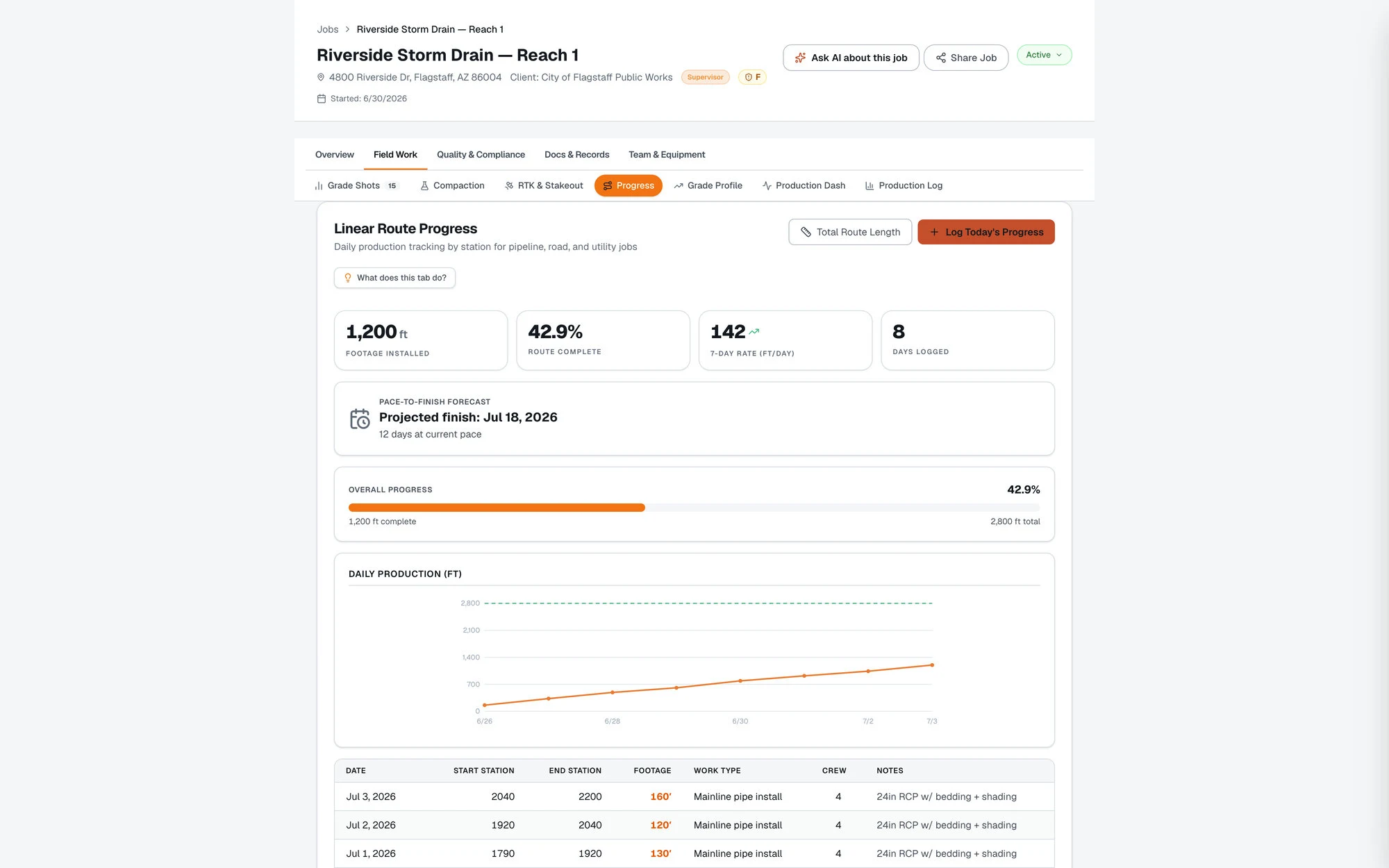Click the route icon in Progress pill

coord(608,185)
